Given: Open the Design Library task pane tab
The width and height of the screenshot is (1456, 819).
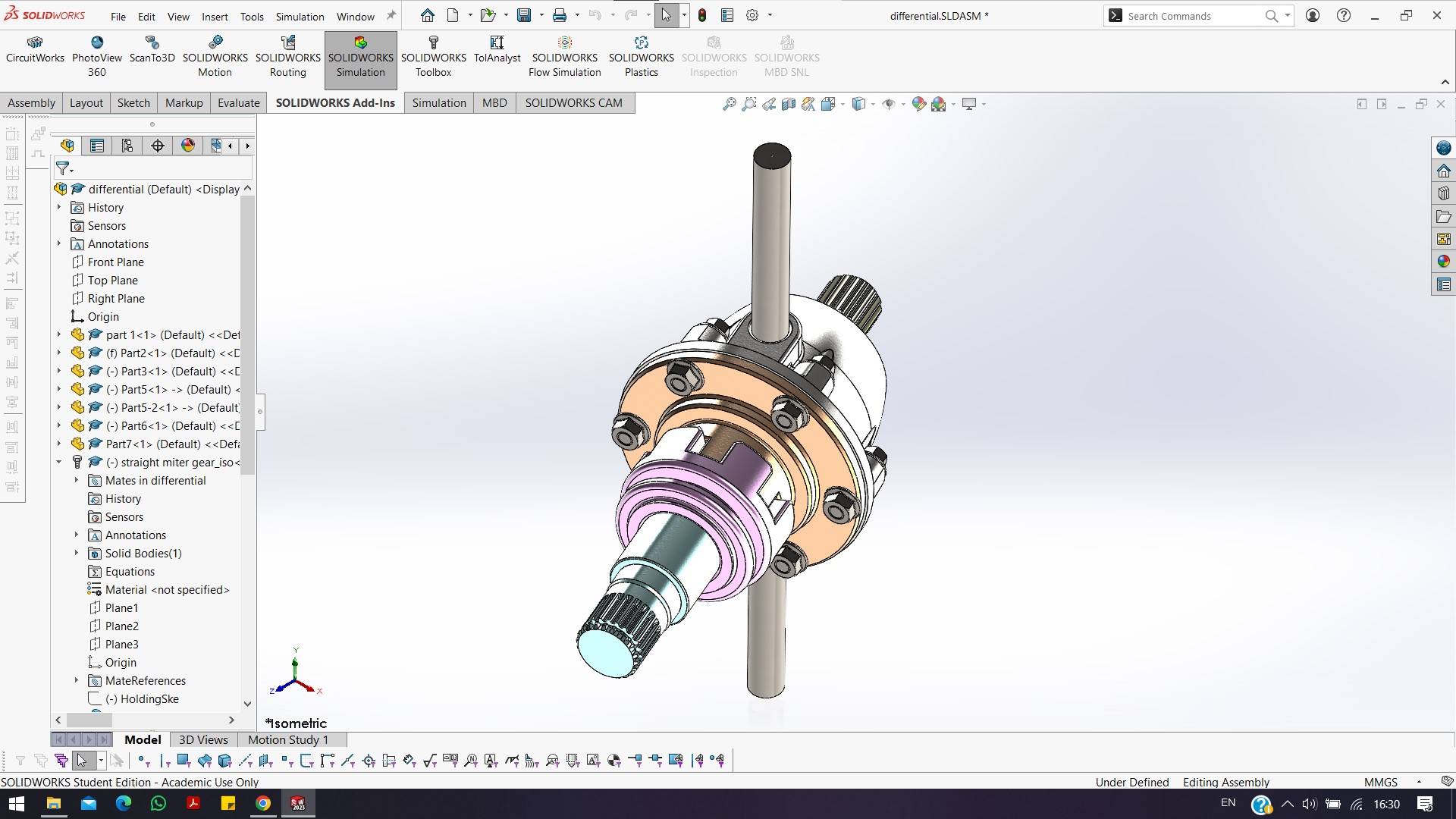Looking at the screenshot, I should coord(1444,193).
